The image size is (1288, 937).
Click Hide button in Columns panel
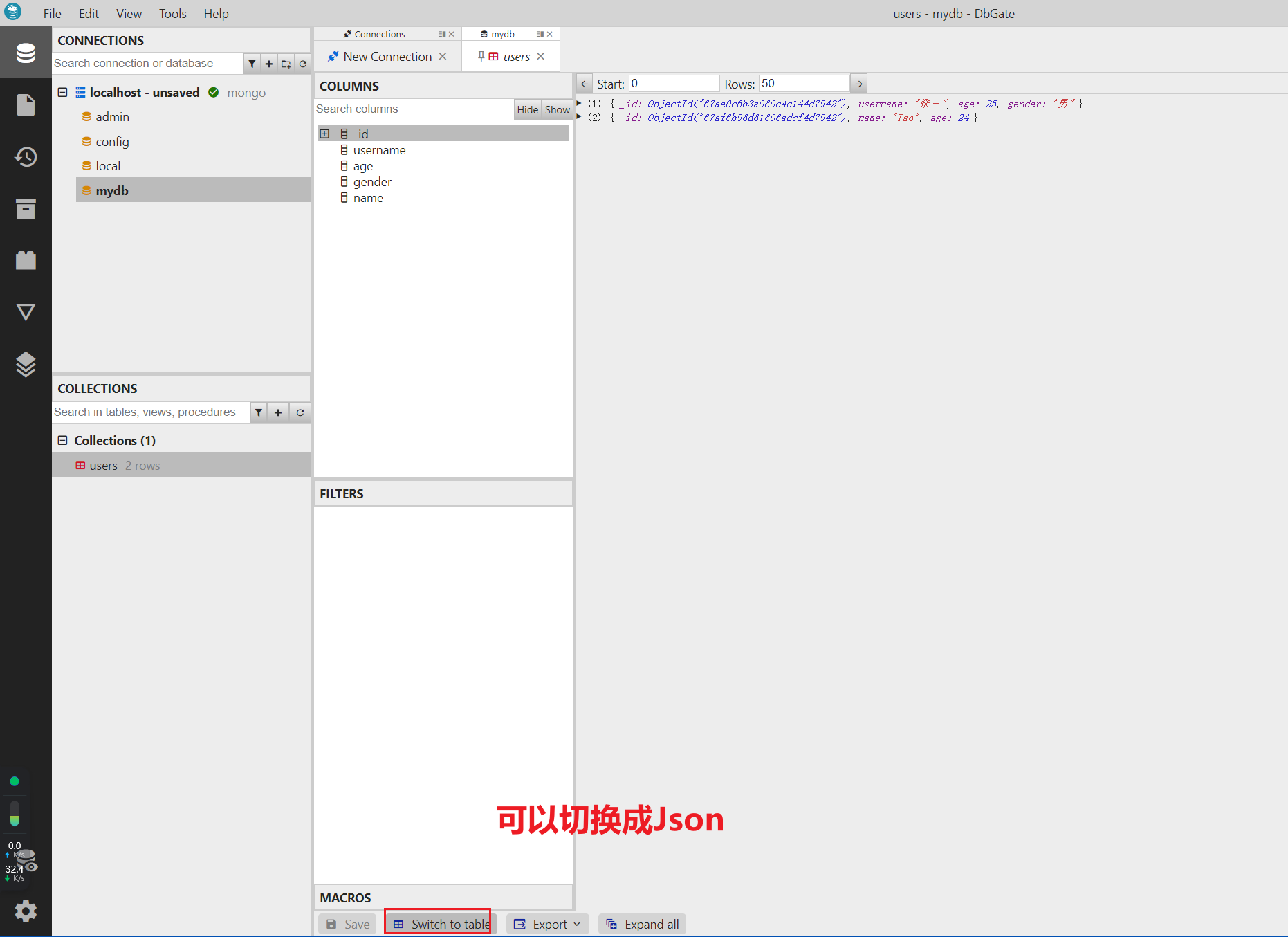click(527, 109)
